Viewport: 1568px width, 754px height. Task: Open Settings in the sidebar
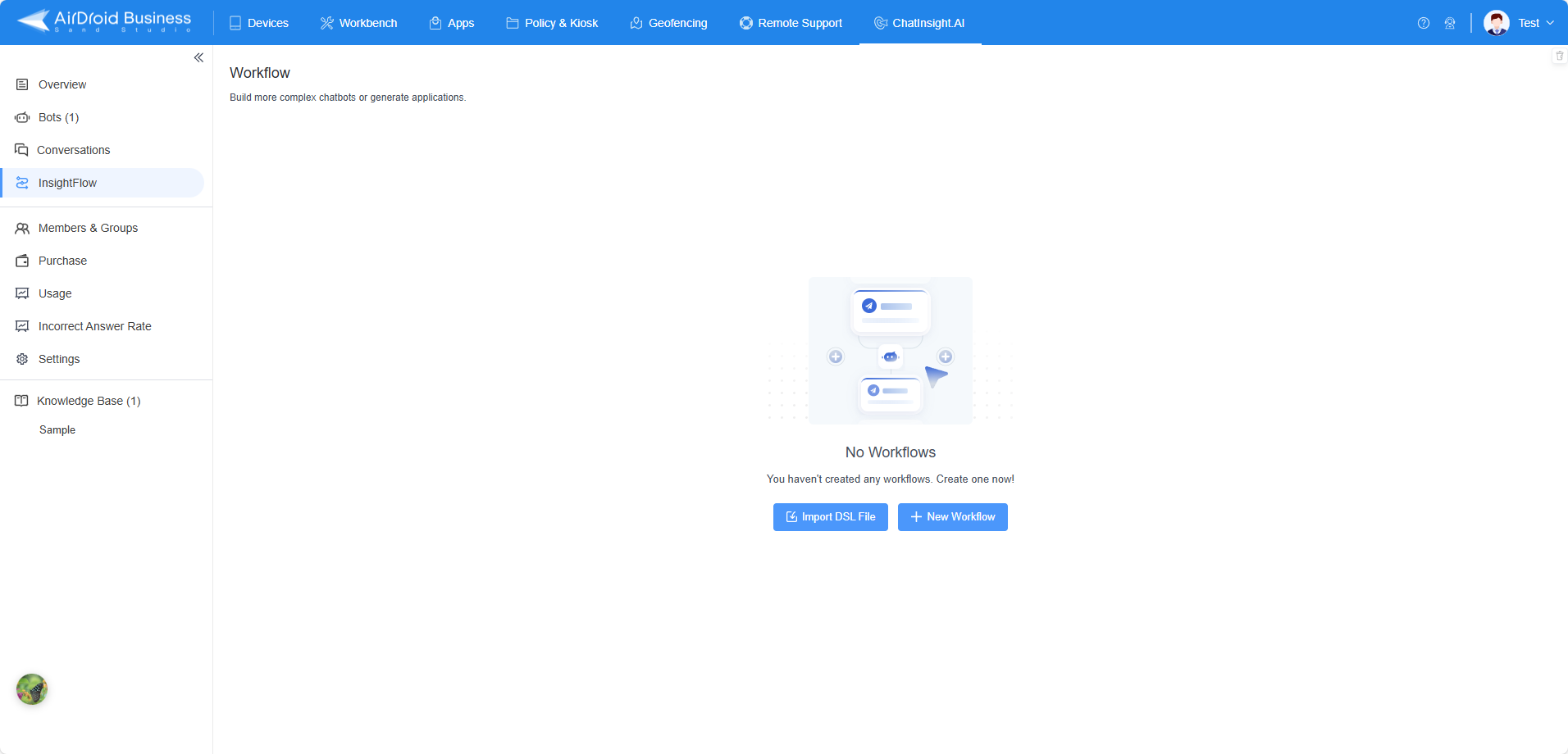103,359
